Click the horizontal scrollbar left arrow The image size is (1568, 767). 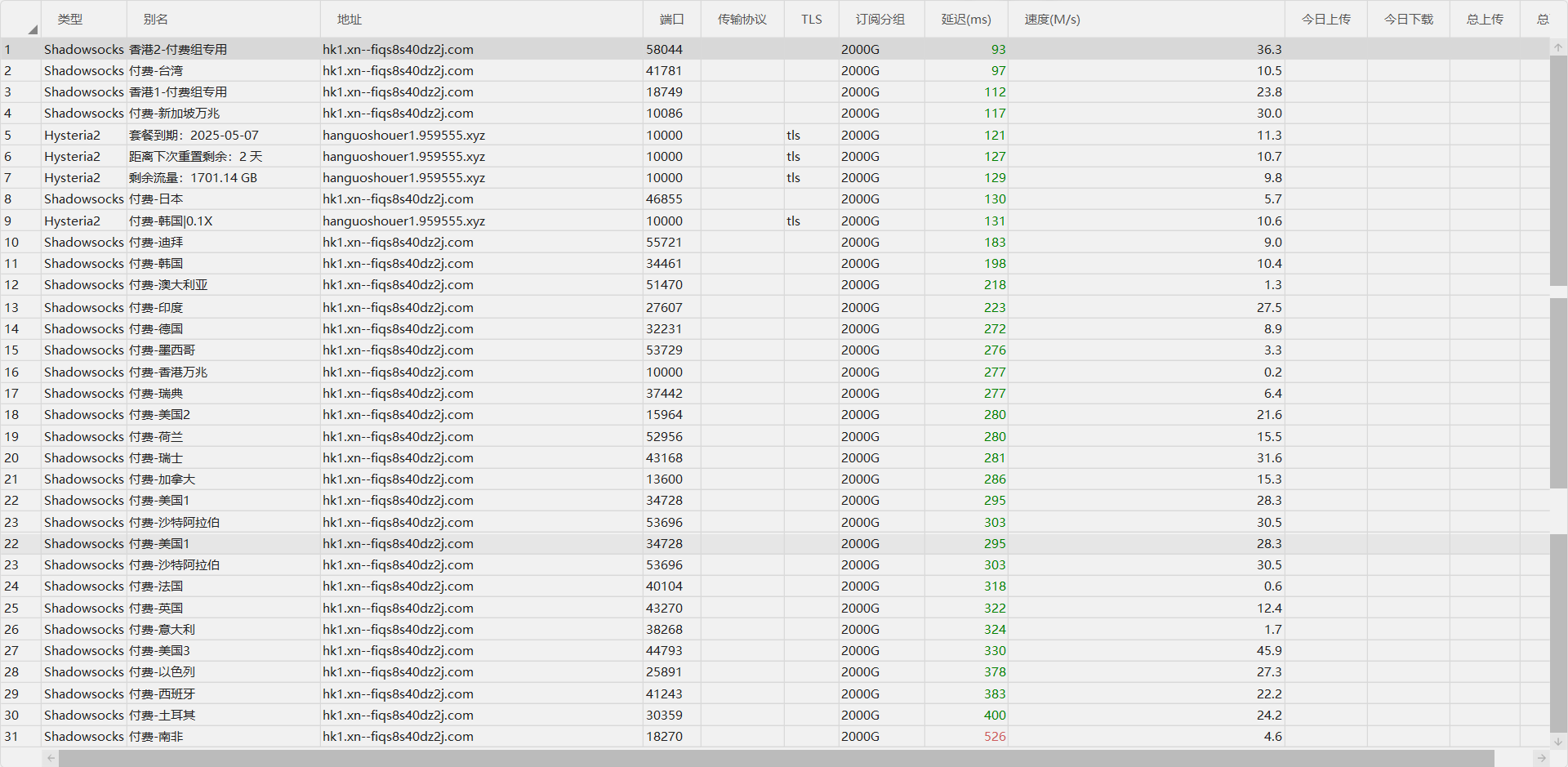coord(51,758)
